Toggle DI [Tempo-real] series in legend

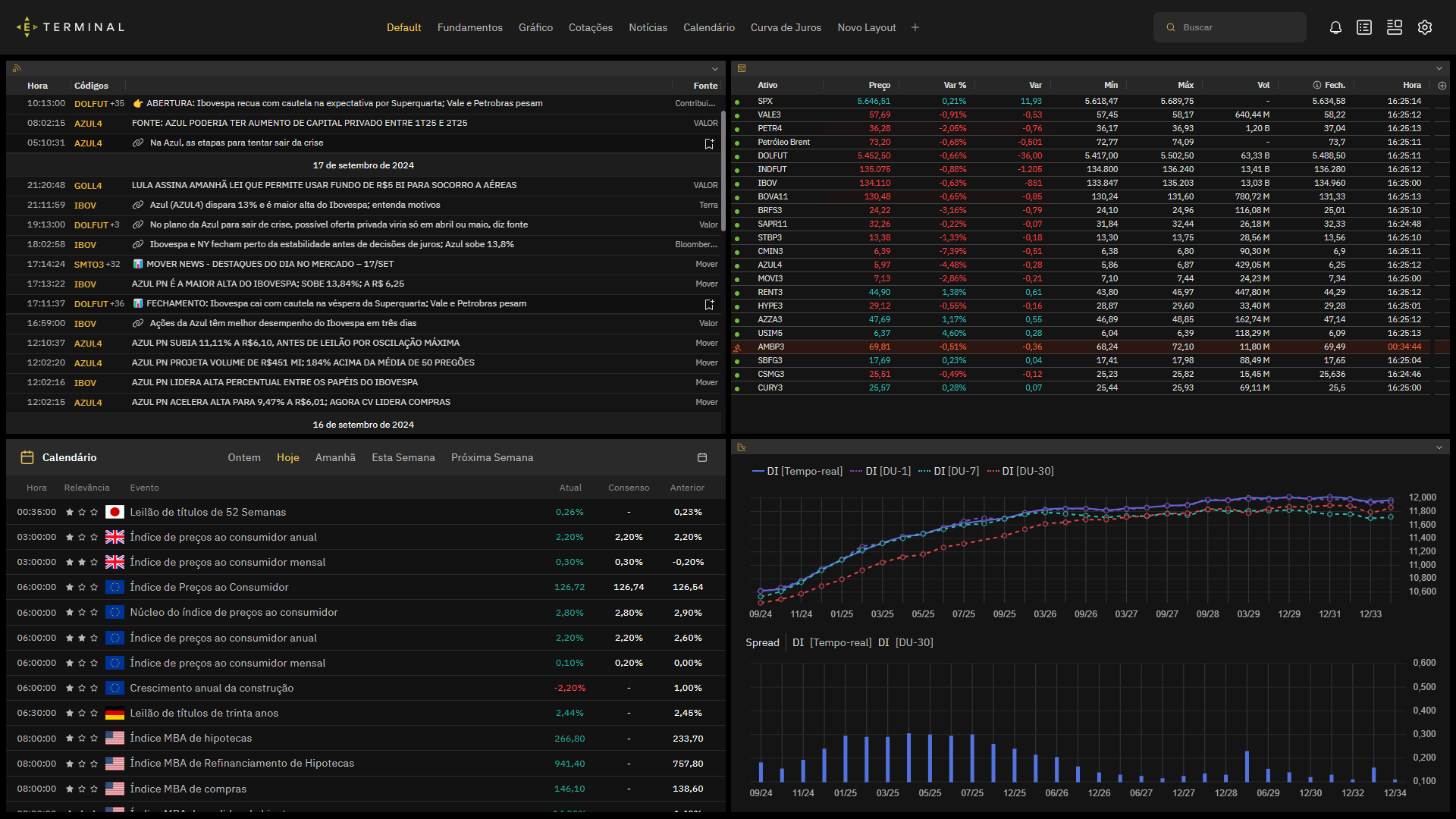click(797, 471)
